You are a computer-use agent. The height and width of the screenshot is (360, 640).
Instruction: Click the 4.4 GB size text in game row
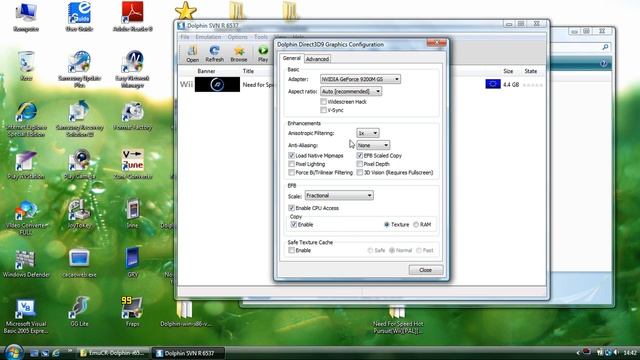pos(511,84)
